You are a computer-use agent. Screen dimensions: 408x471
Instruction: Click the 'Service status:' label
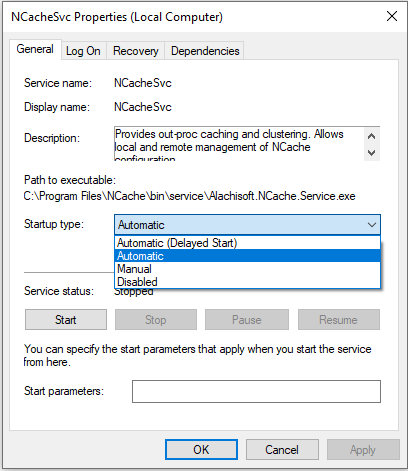click(59, 291)
